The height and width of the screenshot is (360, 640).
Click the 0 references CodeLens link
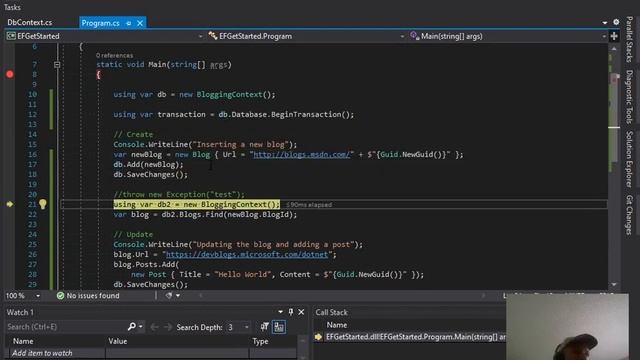[x=114, y=55]
